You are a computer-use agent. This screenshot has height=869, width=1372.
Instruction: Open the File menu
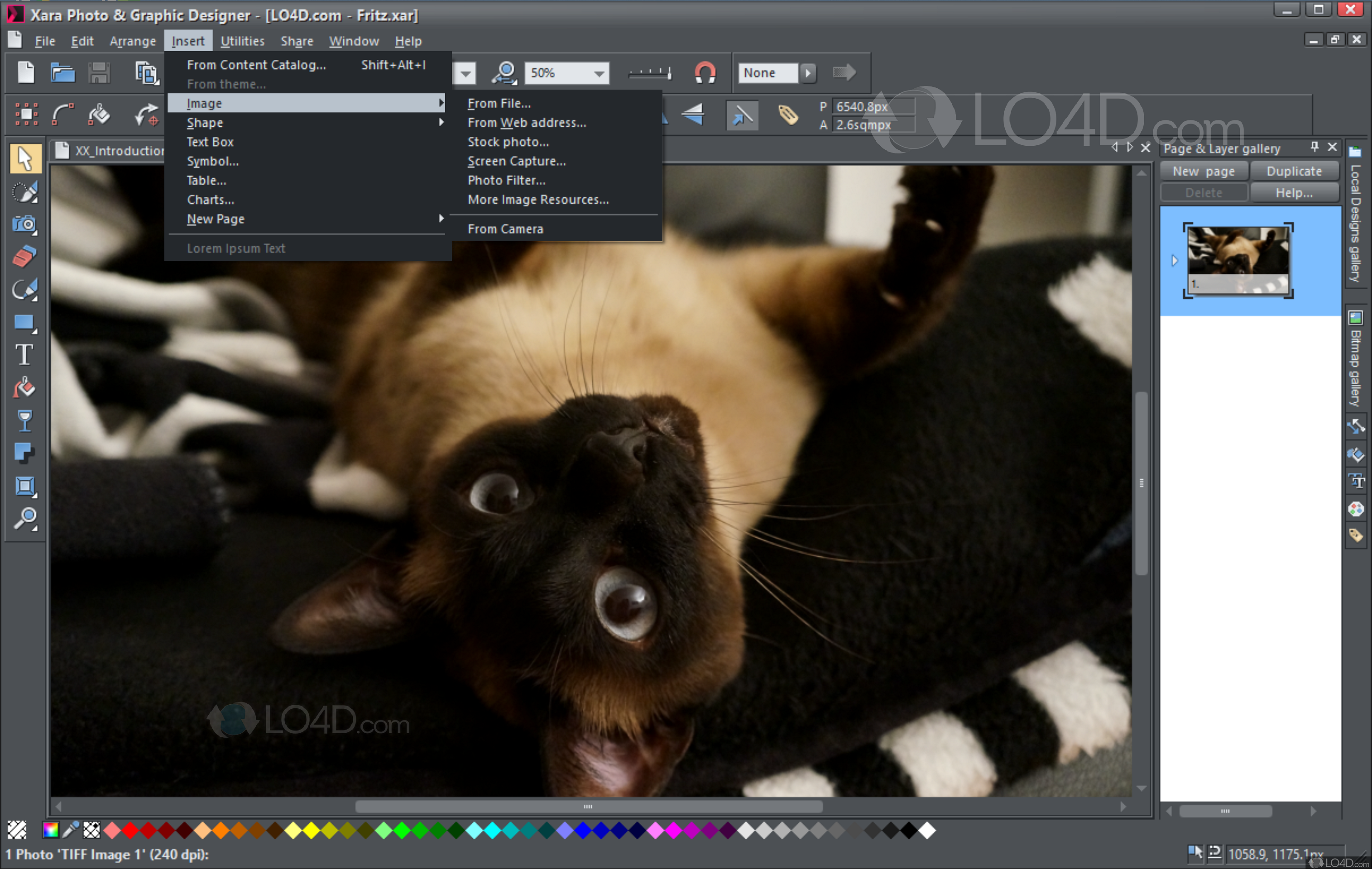pyautogui.click(x=45, y=41)
